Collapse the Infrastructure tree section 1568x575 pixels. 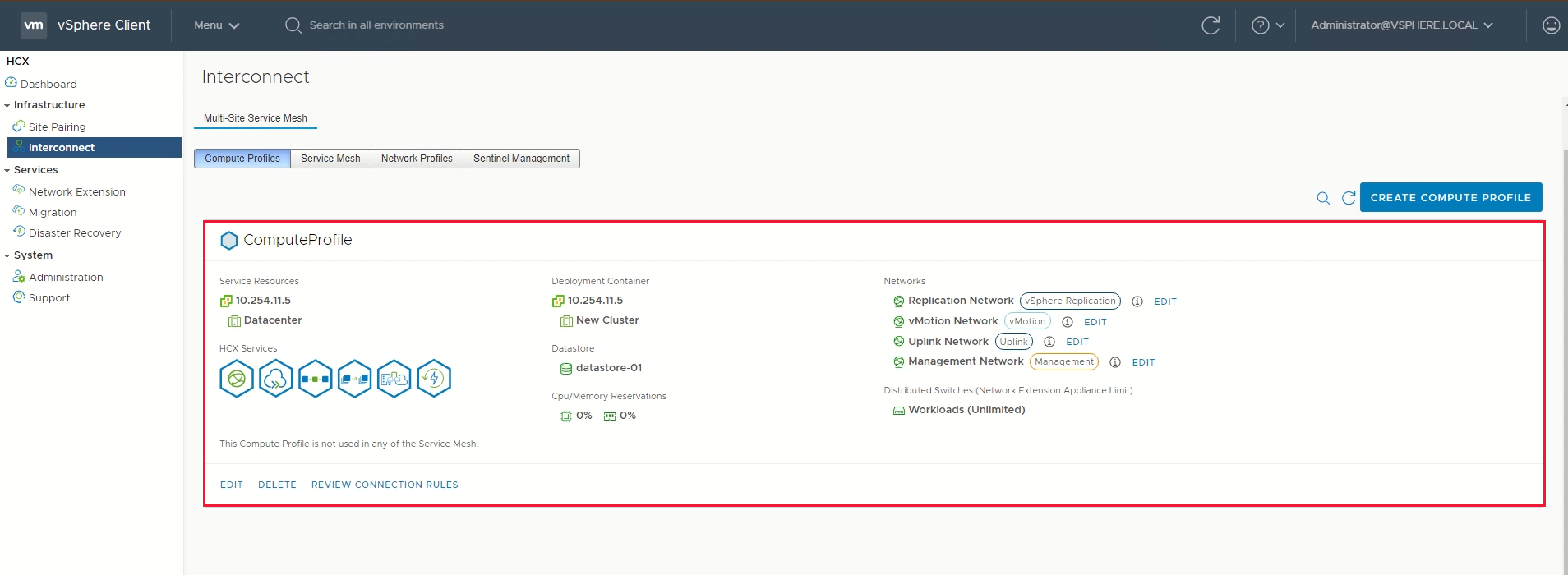[7, 105]
